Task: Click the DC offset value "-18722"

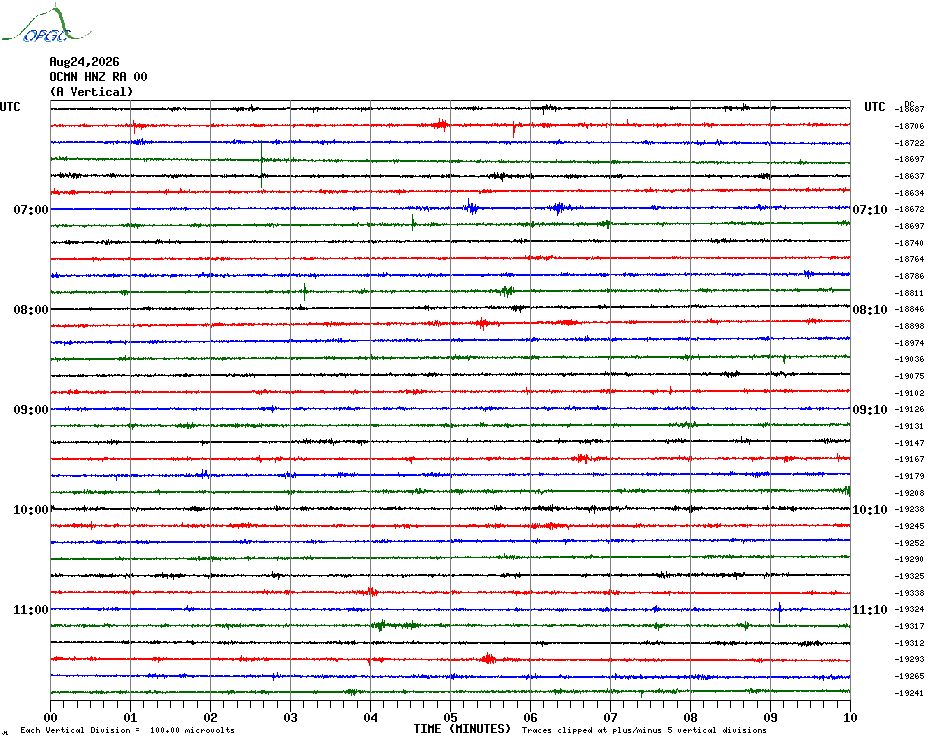Action: pos(909,143)
